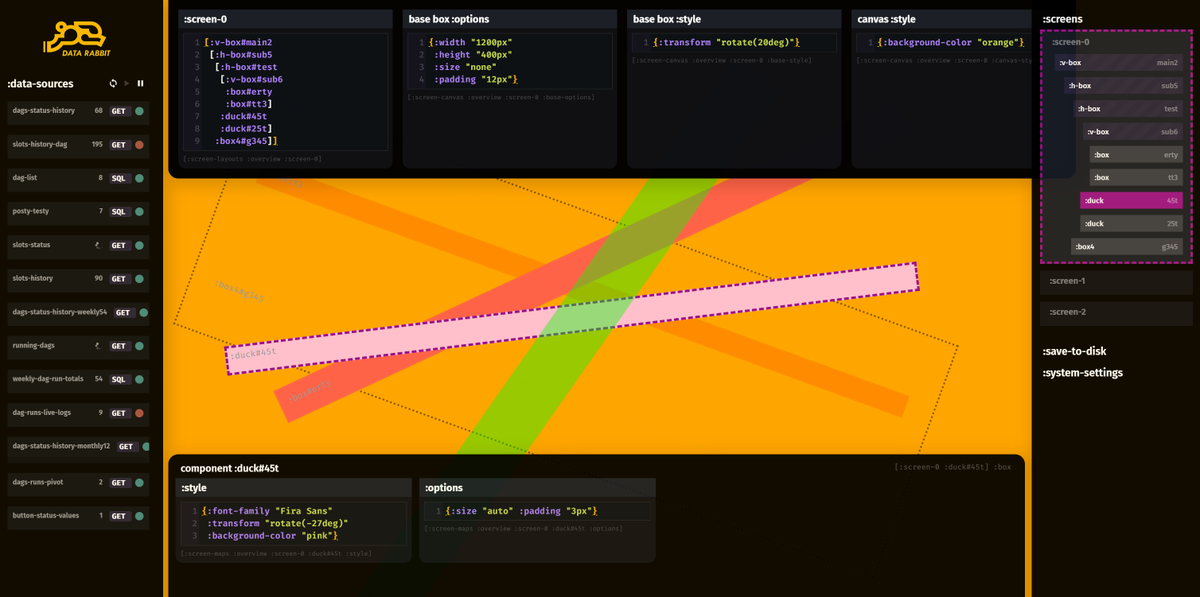Edit the component :options size and padding code

coord(537,511)
